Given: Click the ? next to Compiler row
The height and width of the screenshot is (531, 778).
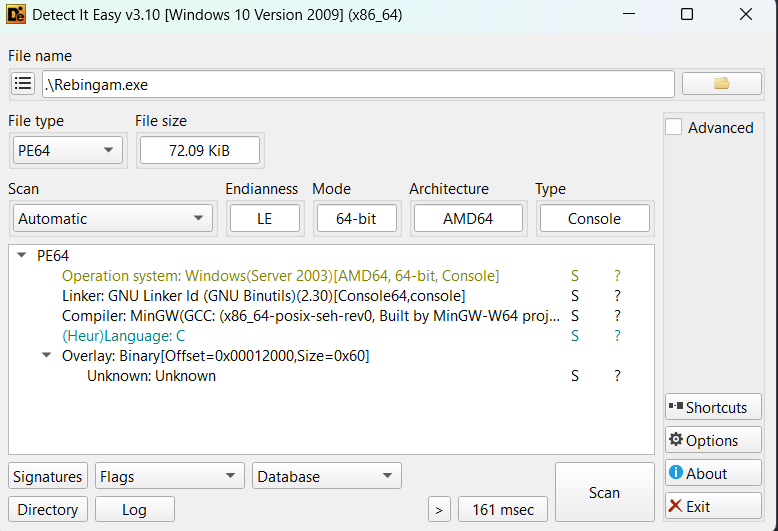Looking at the screenshot, I should click(x=617, y=316).
